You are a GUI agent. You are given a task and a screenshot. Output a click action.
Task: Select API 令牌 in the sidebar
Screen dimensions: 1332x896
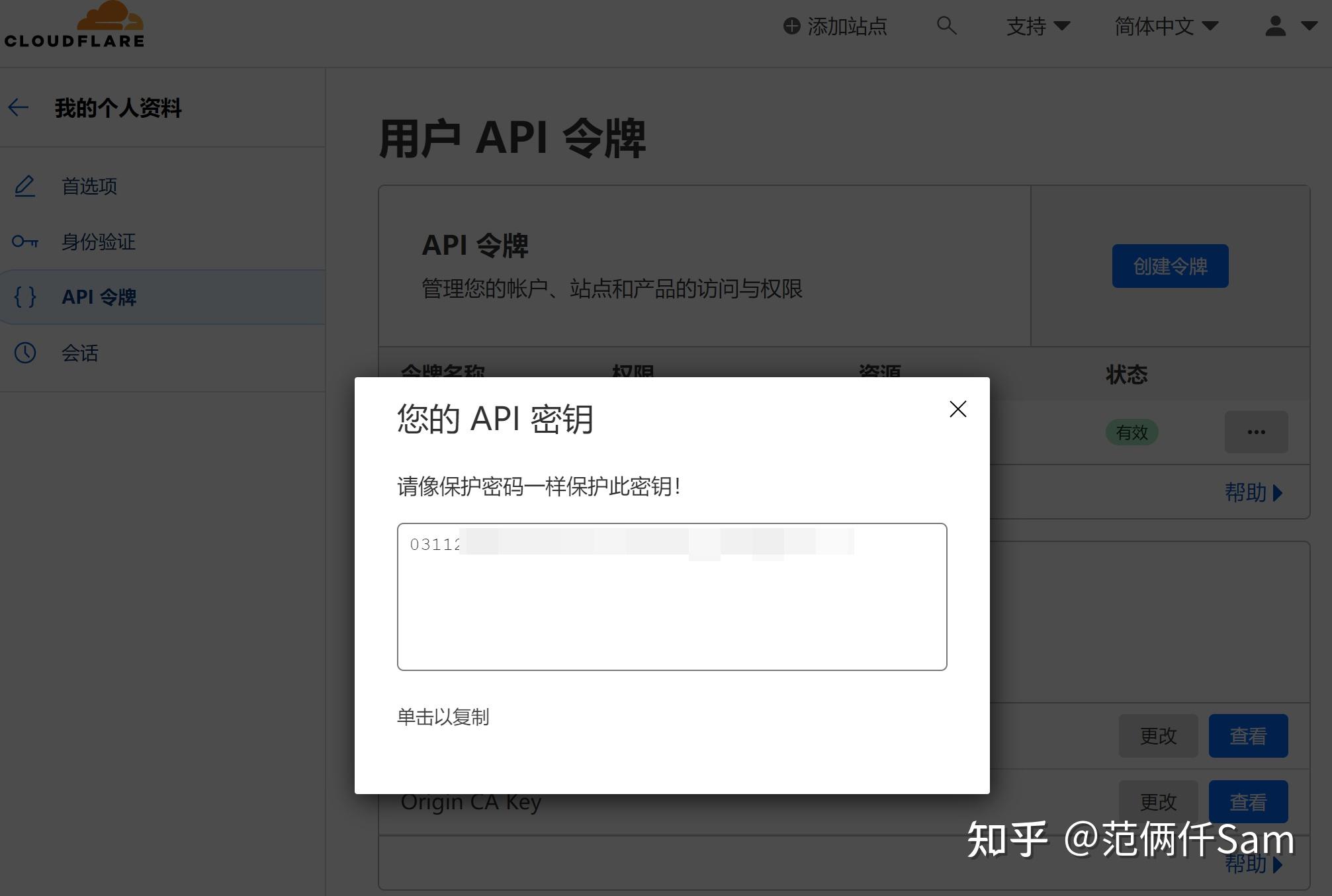coord(162,297)
